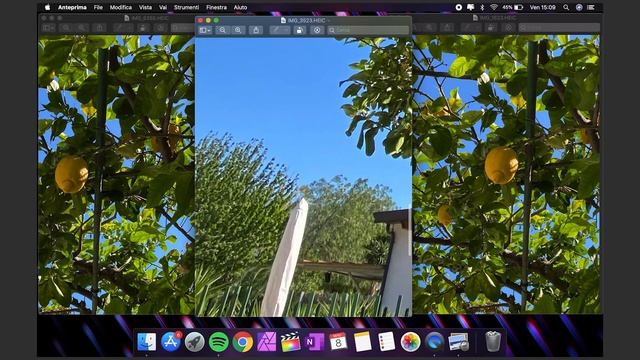Click the clock showing Ven 15:09

click(542, 7)
